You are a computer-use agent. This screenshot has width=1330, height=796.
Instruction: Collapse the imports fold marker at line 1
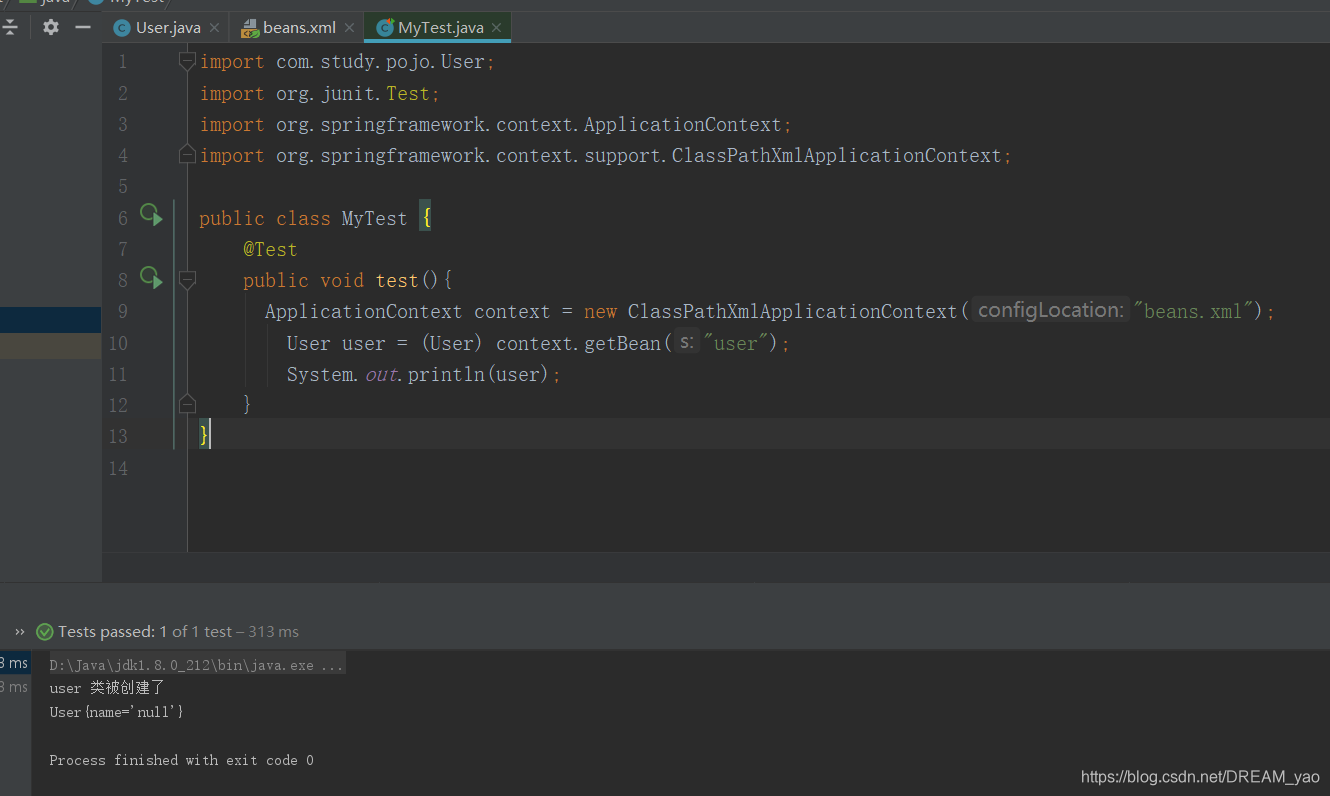coord(187,62)
